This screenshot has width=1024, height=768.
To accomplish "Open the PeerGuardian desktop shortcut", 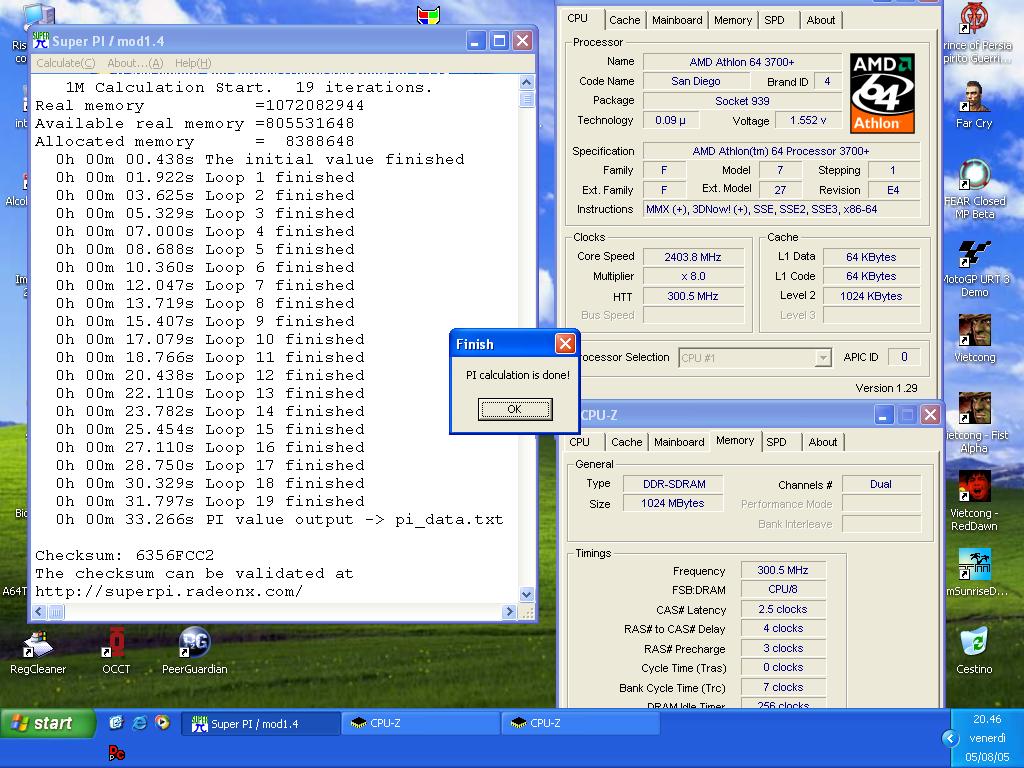I will click(195, 652).
